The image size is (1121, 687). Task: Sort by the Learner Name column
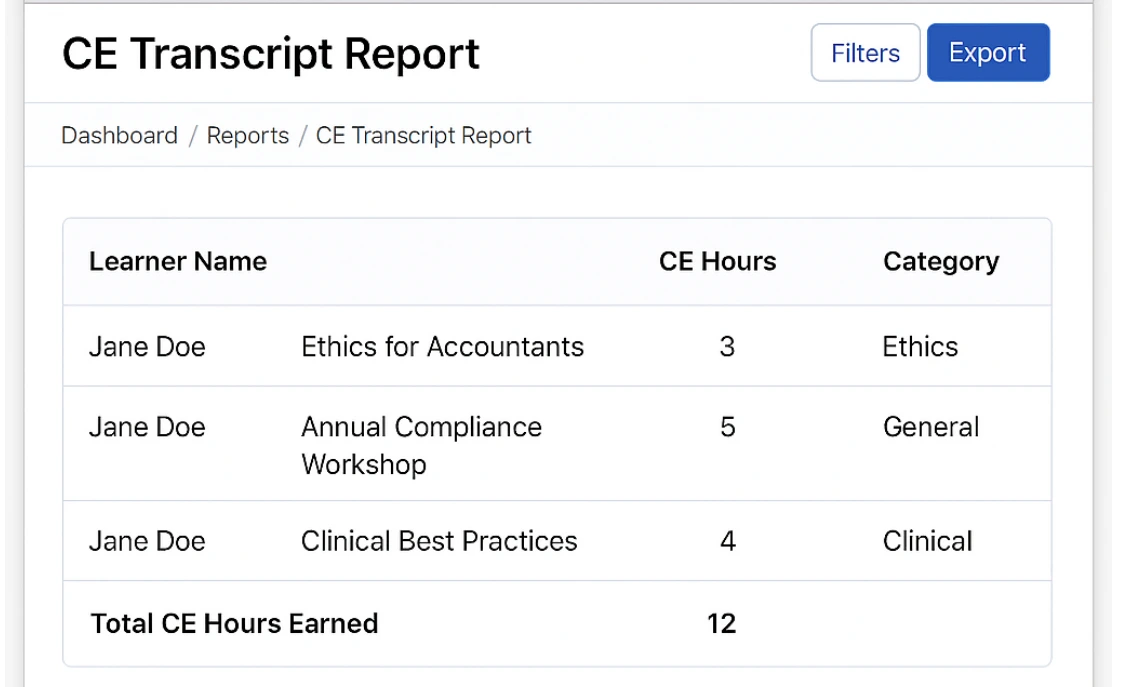click(177, 261)
